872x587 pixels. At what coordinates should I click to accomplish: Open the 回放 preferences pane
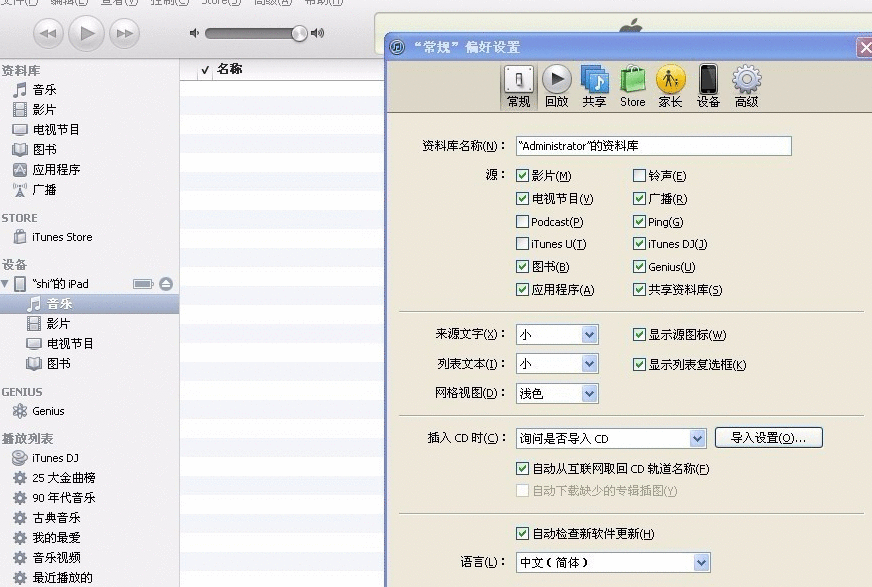[x=556, y=84]
